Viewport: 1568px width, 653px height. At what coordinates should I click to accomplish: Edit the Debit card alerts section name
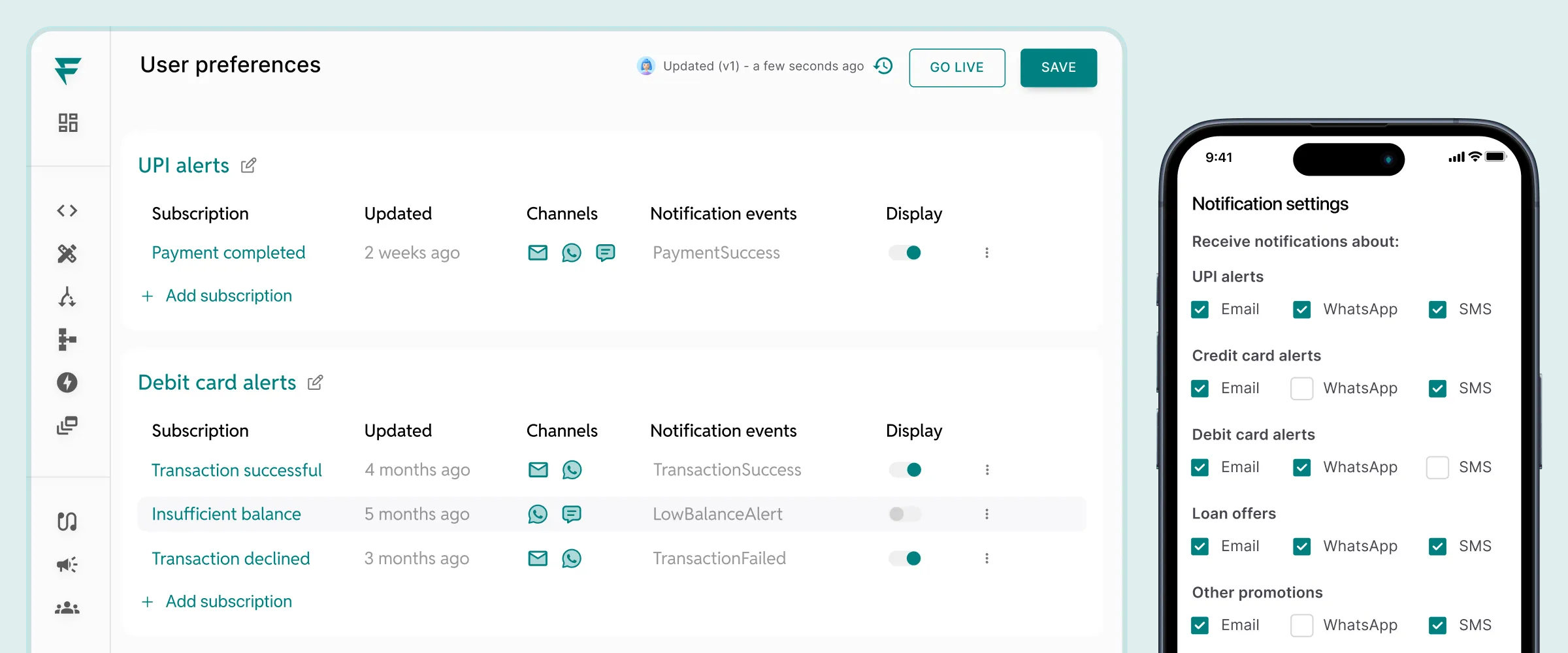315,382
